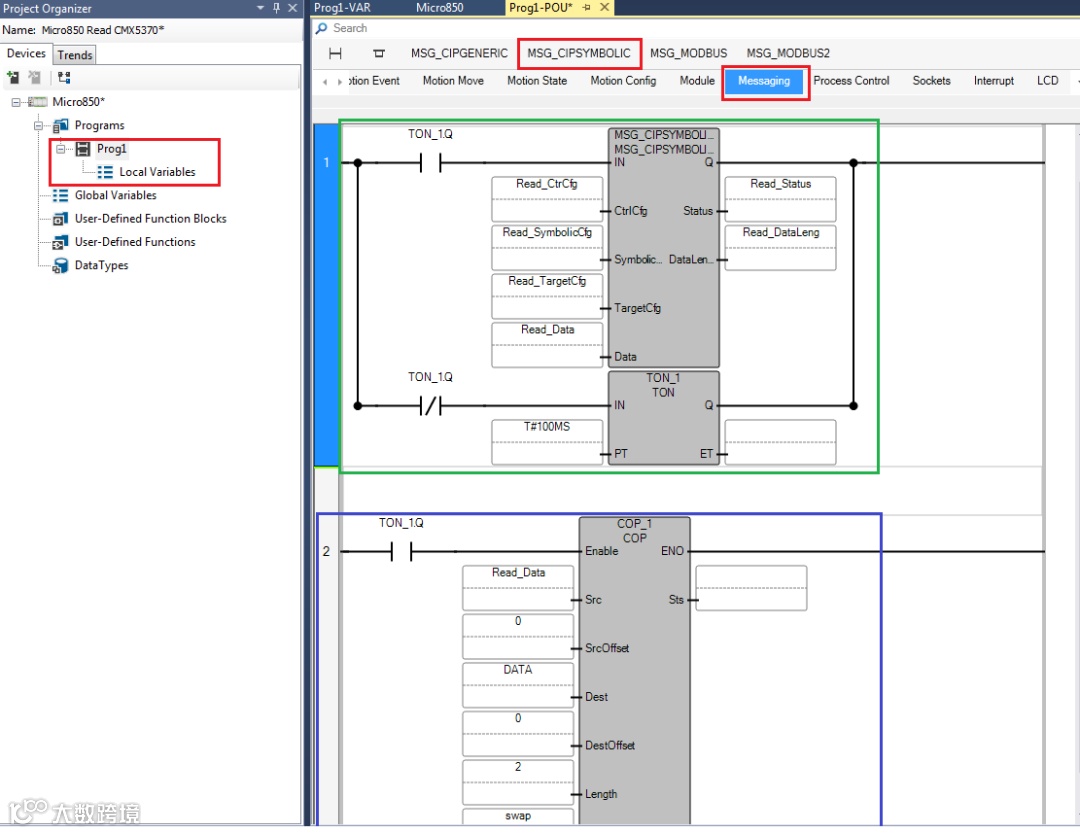Click the tree view icon in the Devices toolbar
The height and width of the screenshot is (833, 1080).
[64, 77]
